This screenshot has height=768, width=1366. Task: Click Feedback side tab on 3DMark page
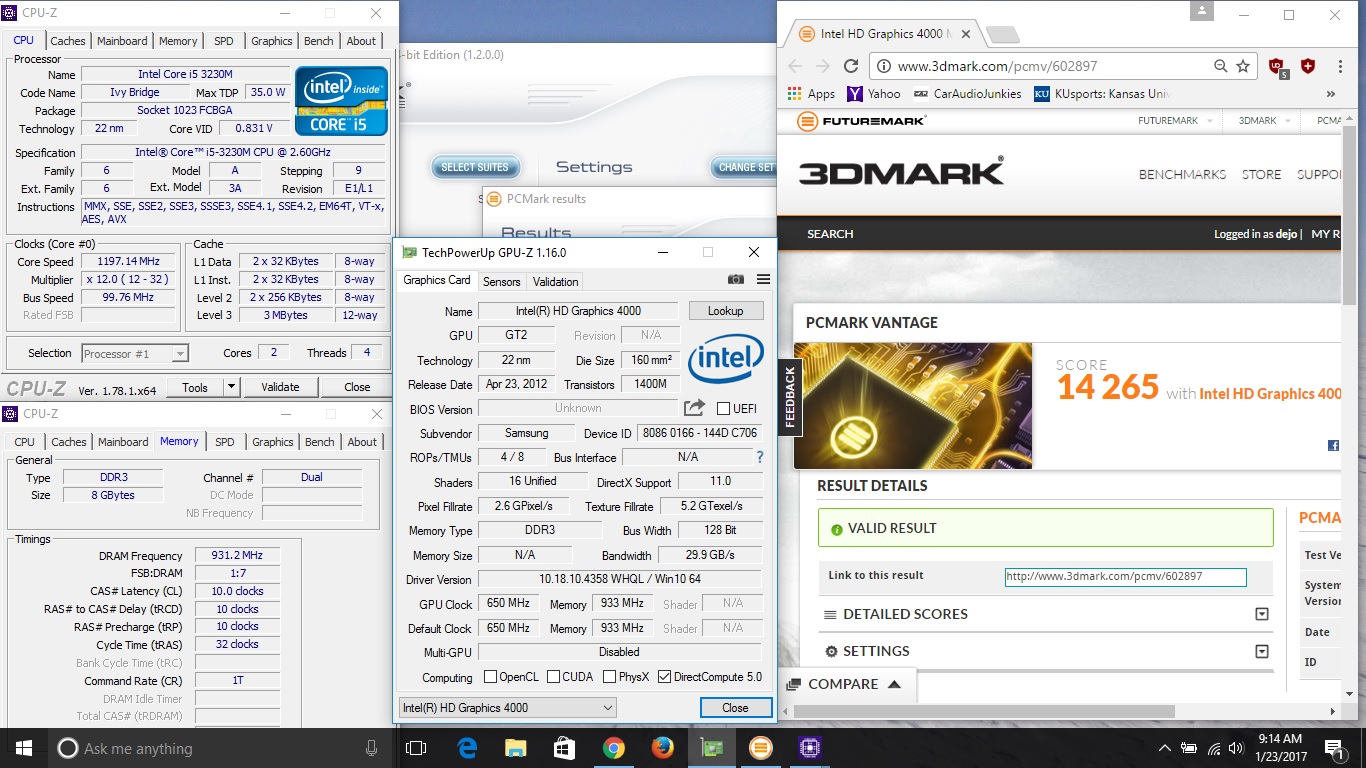(x=789, y=398)
